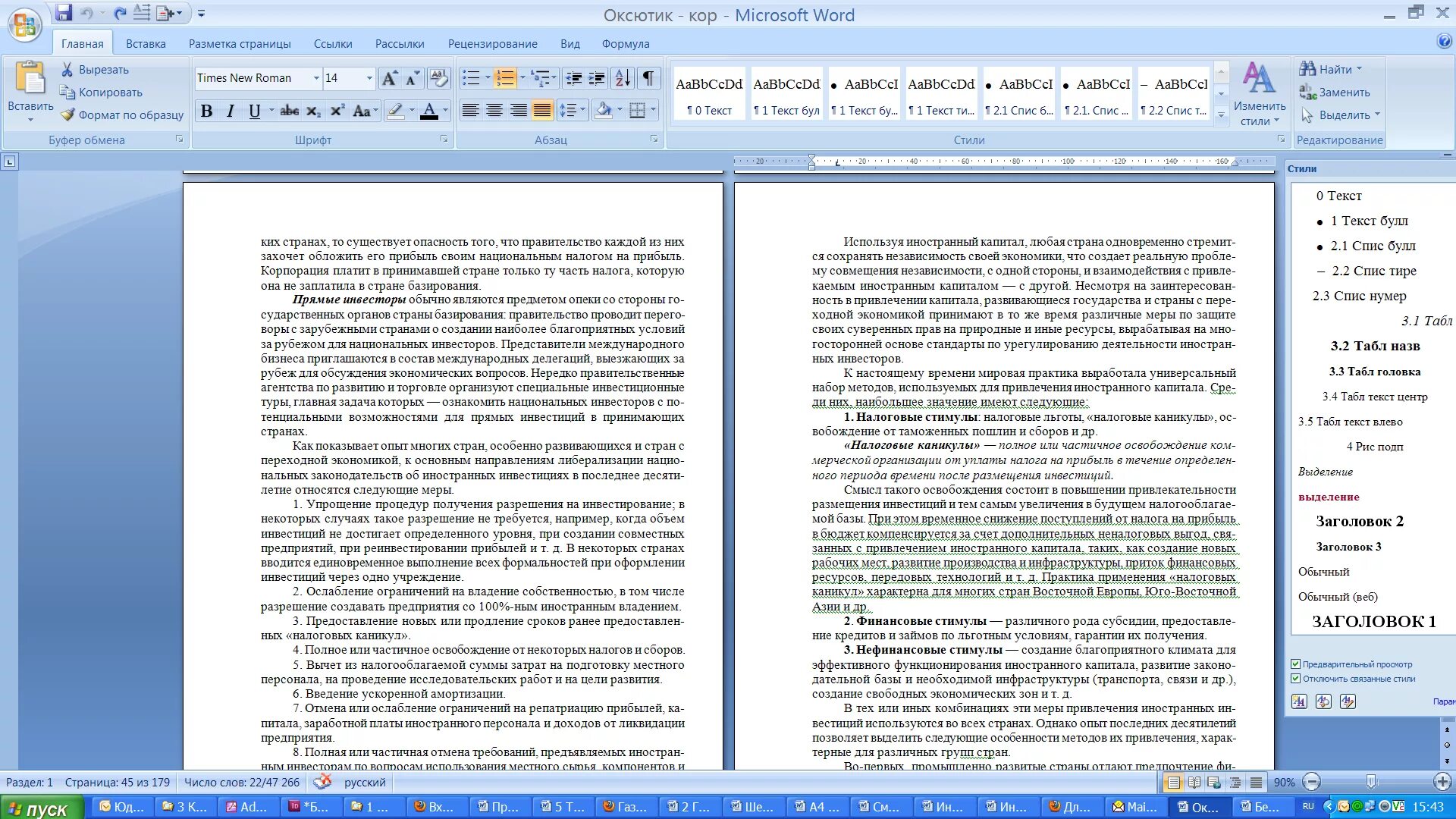Image resolution: width=1456 pixels, height=819 pixels.
Task: Increase font size with Grow Font
Action: coord(389,78)
